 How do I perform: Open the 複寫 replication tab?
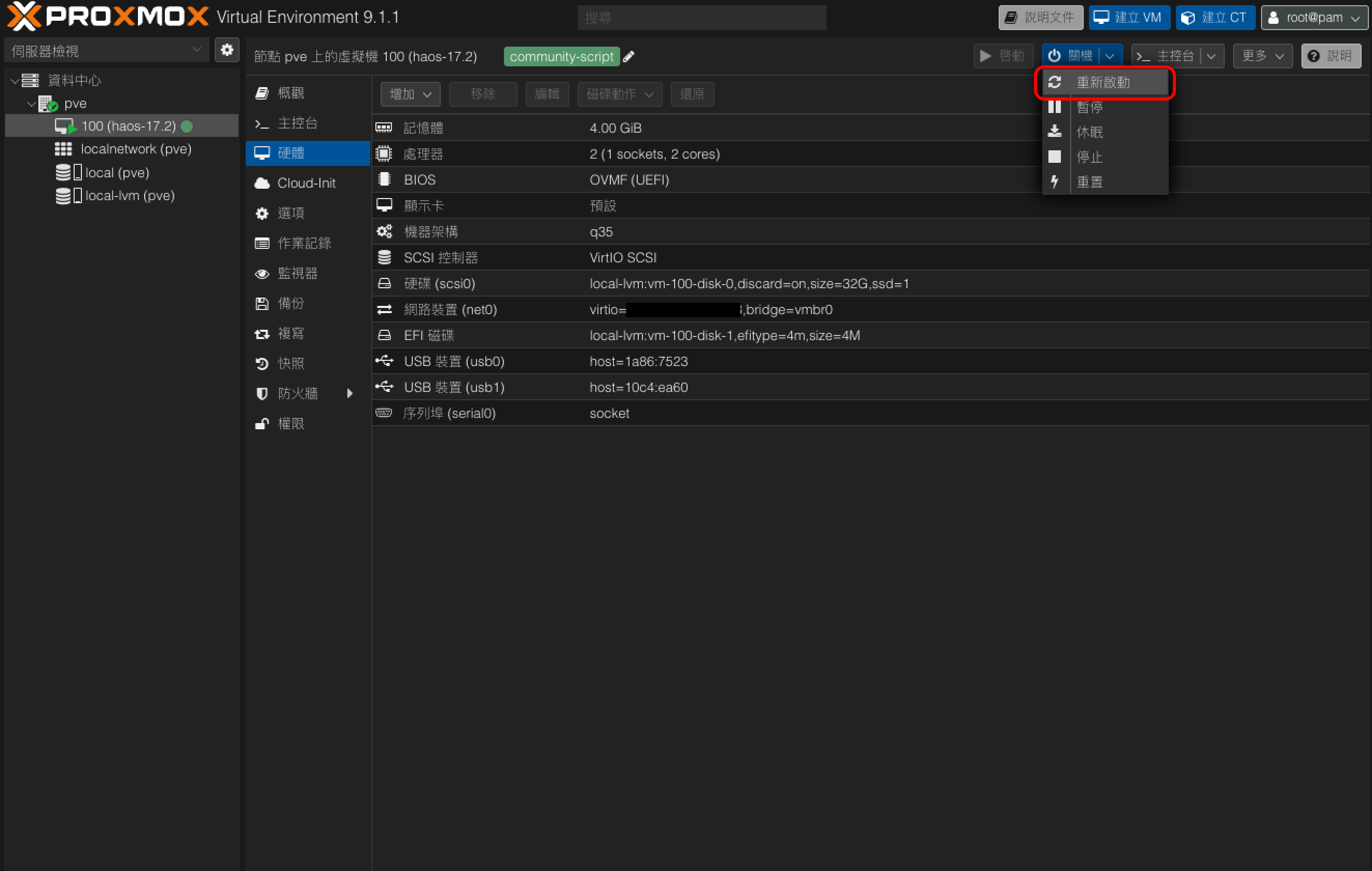tap(307, 333)
